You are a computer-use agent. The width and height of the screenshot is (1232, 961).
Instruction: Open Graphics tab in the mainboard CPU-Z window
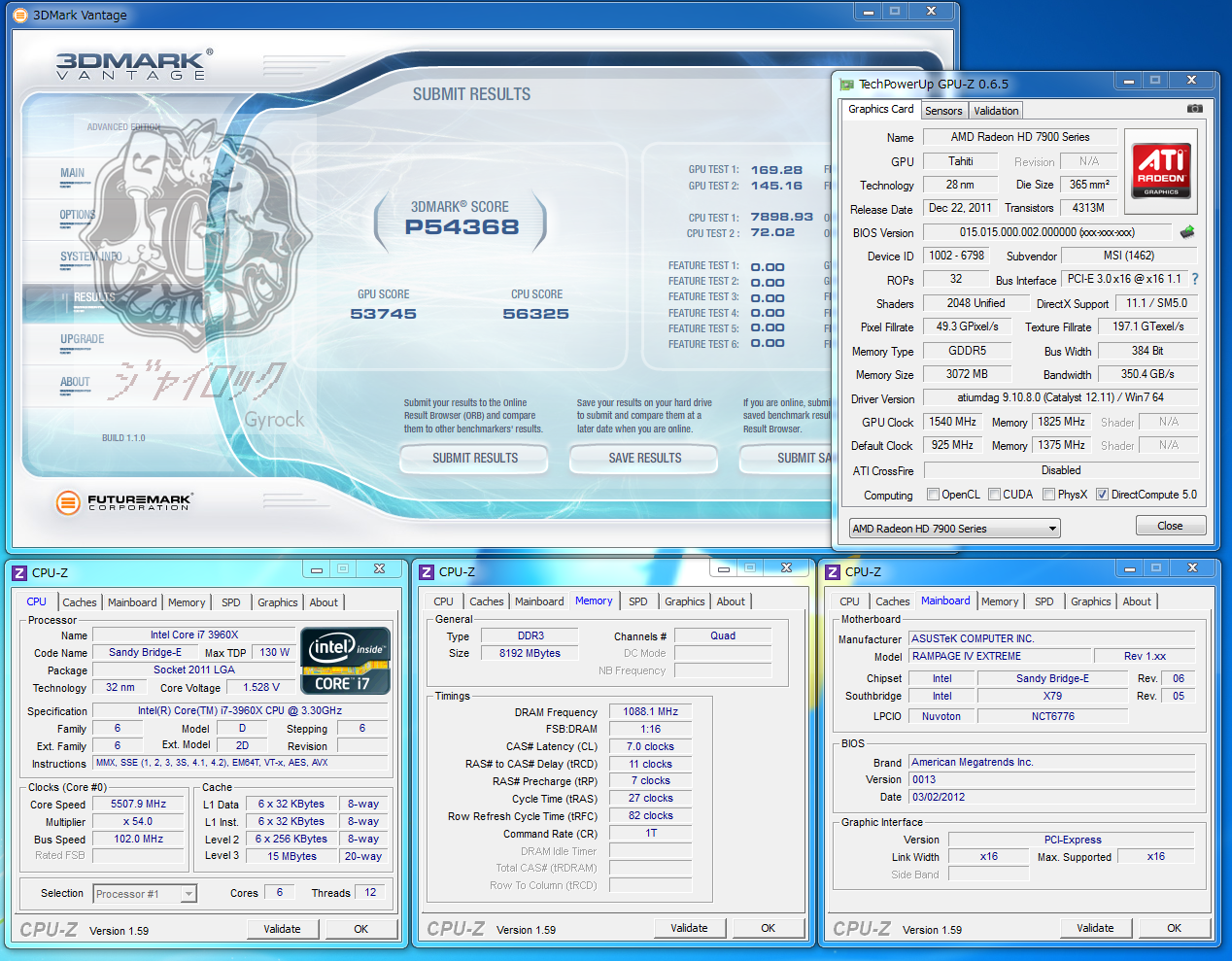(1091, 601)
